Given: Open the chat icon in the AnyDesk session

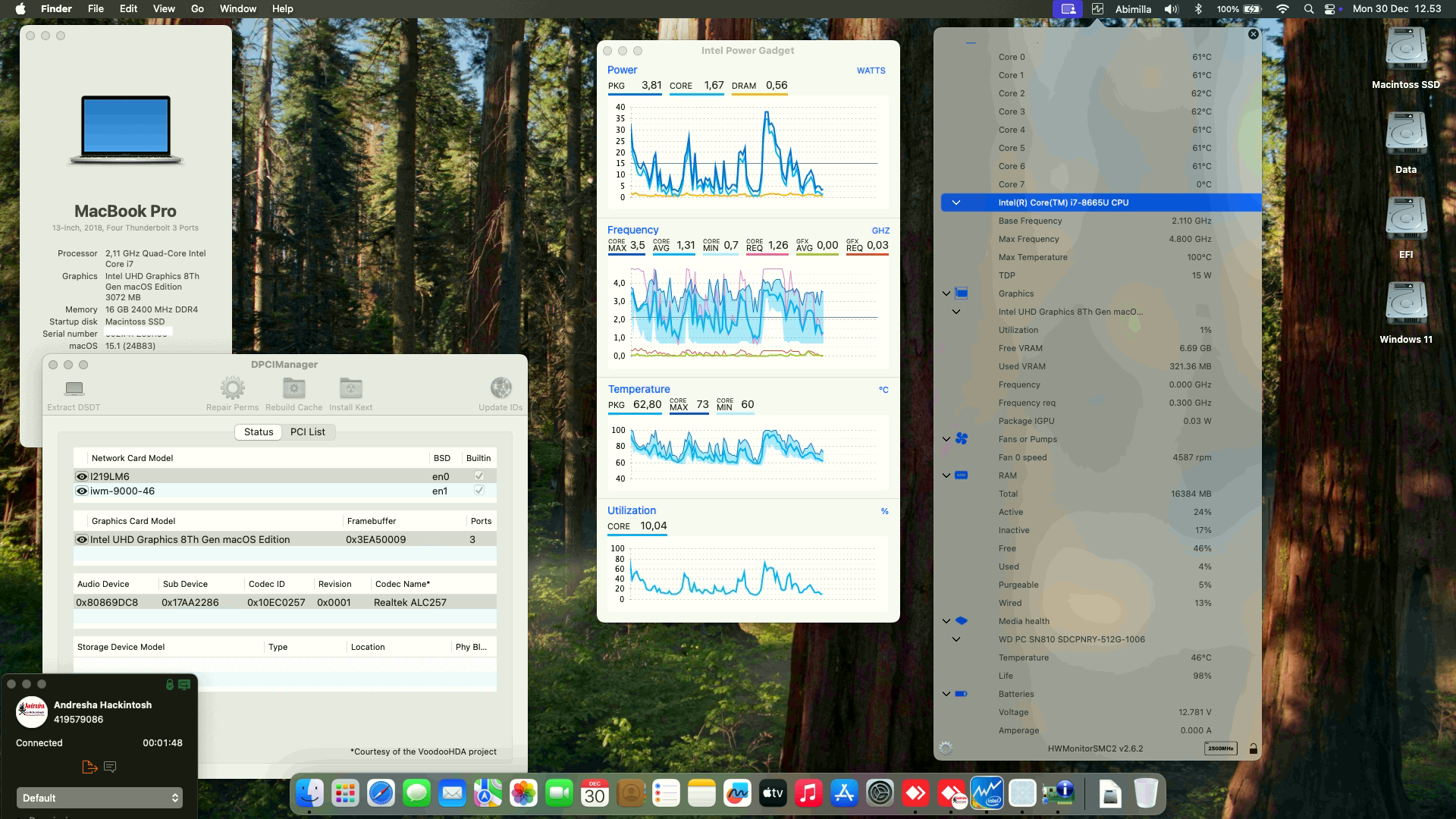Looking at the screenshot, I should pos(110,767).
